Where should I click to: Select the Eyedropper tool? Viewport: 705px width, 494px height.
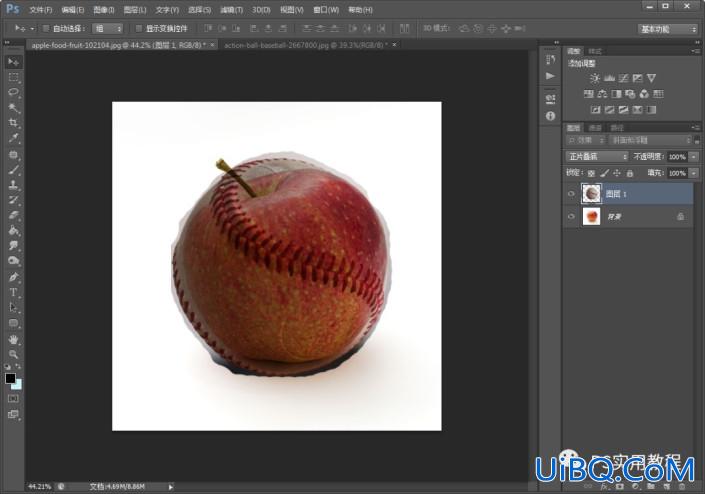pyautogui.click(x=13, y=138)
